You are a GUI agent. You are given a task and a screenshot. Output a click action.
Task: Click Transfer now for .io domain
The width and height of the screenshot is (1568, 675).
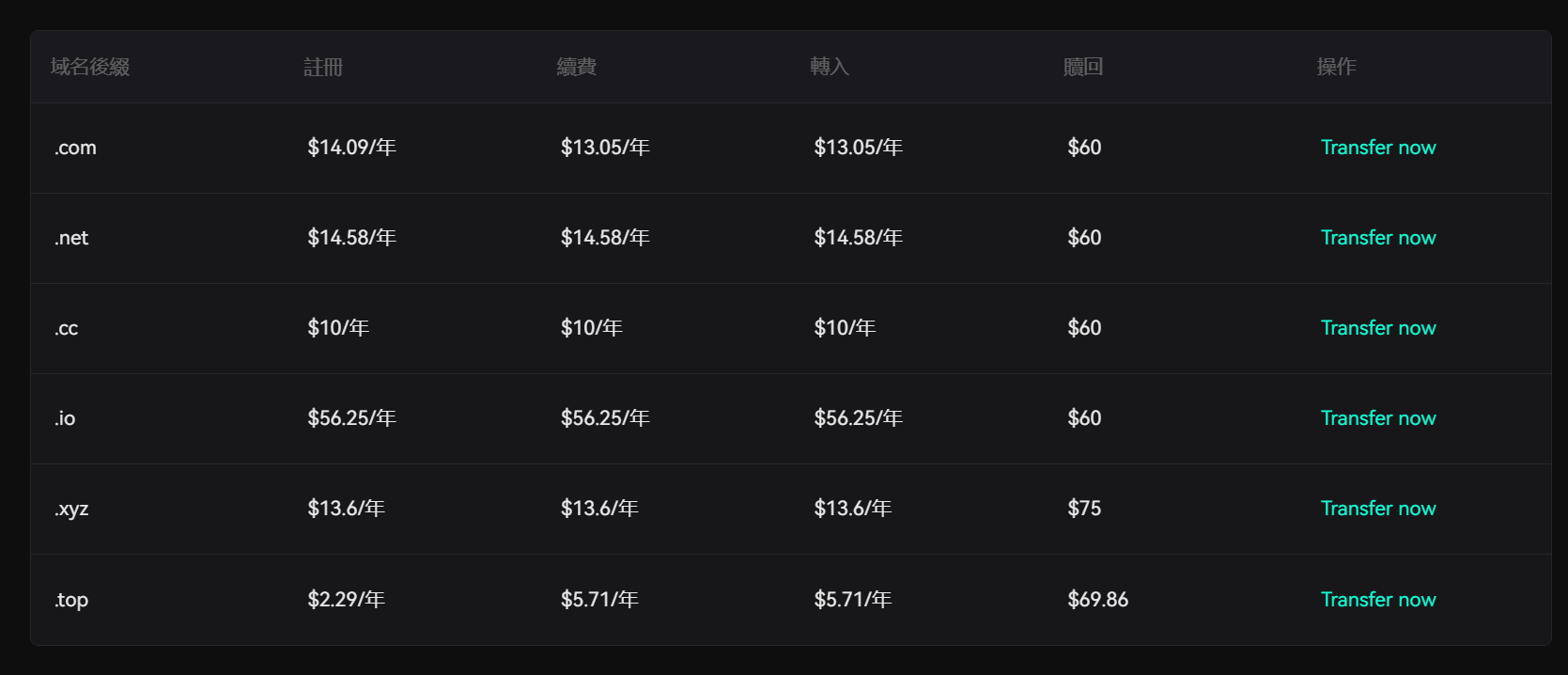(1377, 418)
